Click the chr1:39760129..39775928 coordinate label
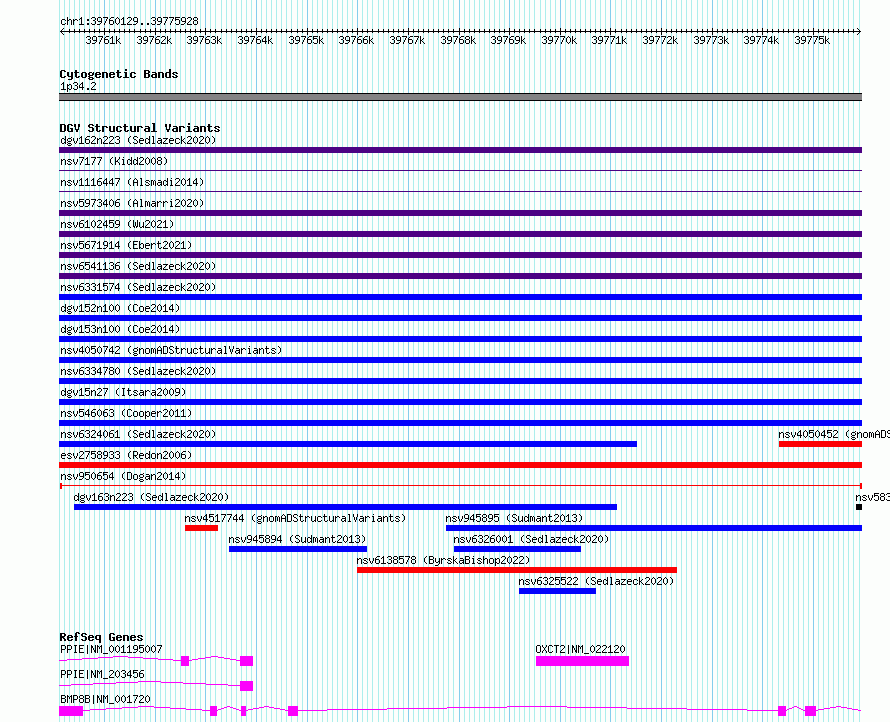This screenshot has width=890, height=722. coord(129,22)
